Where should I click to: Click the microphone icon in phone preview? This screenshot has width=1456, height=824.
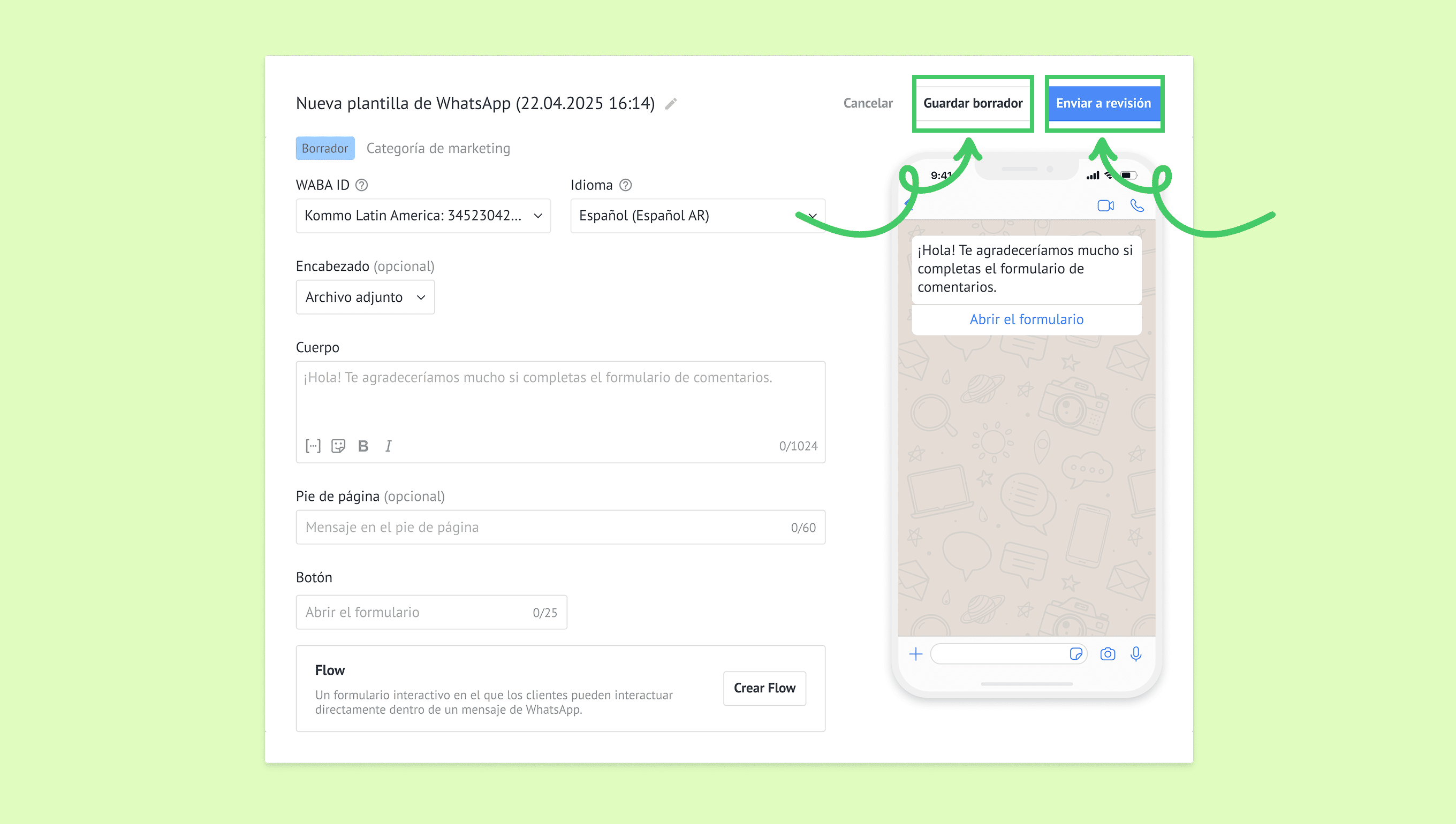pos(1135,654)
